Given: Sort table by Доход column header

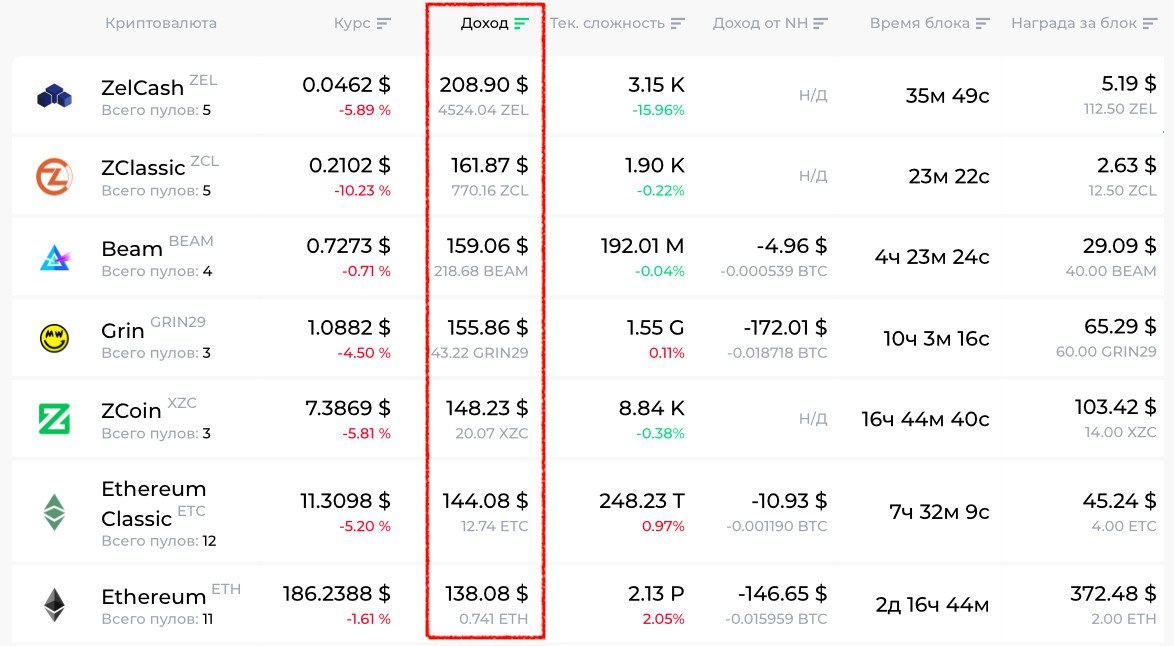Looking at the screenshot, I should coord(484,23).
